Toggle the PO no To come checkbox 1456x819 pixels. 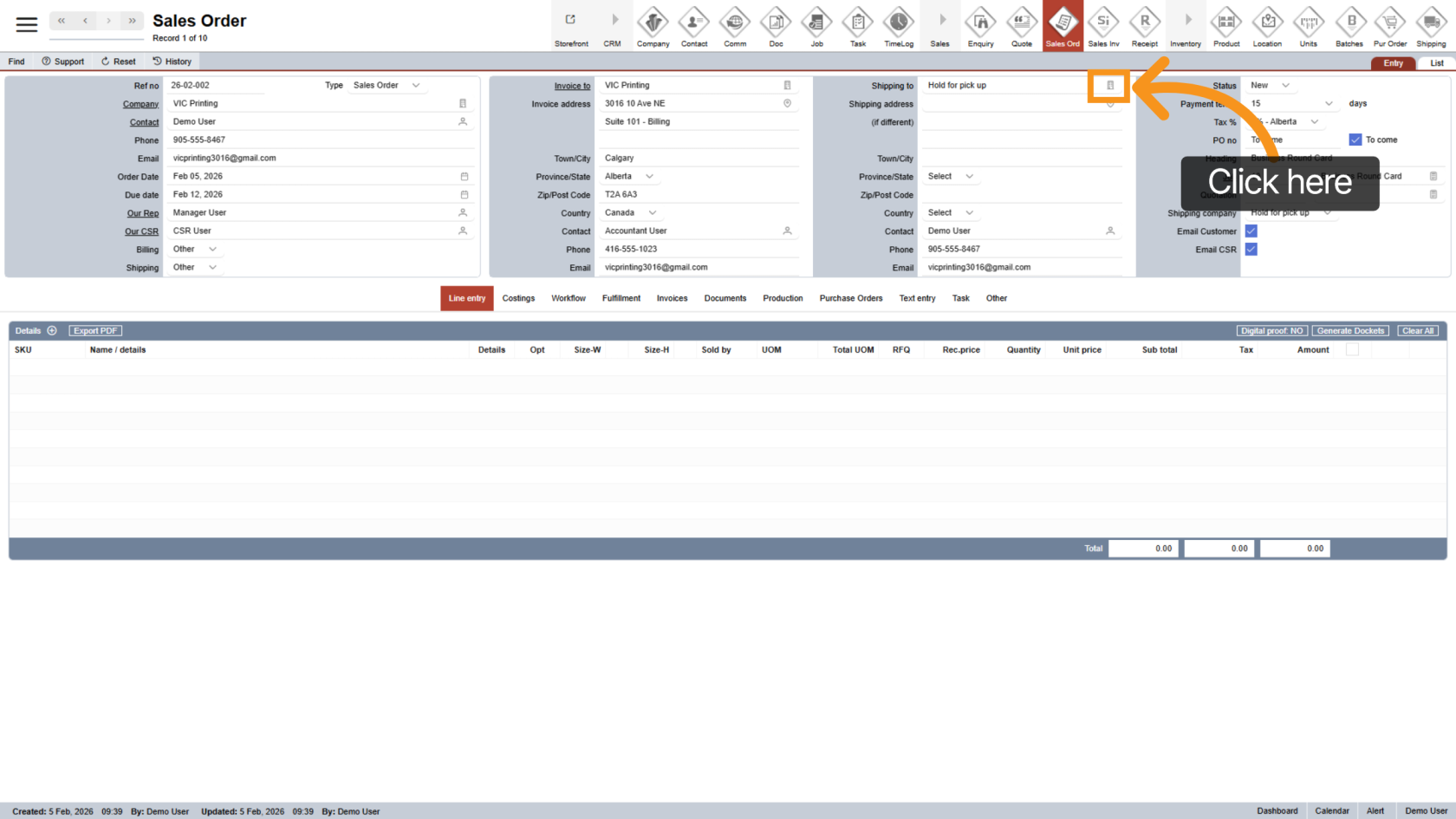(1355, 140)
